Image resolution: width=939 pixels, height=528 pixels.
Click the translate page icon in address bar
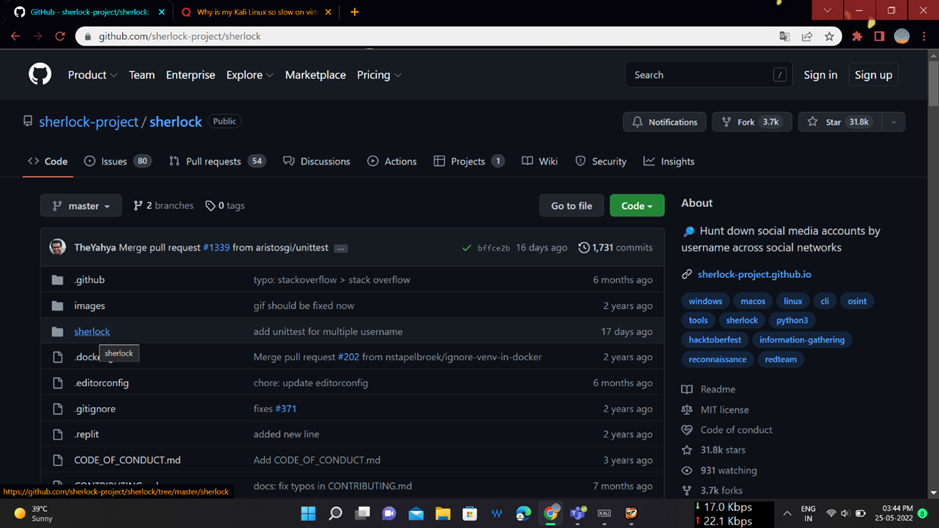pos(784,37)
